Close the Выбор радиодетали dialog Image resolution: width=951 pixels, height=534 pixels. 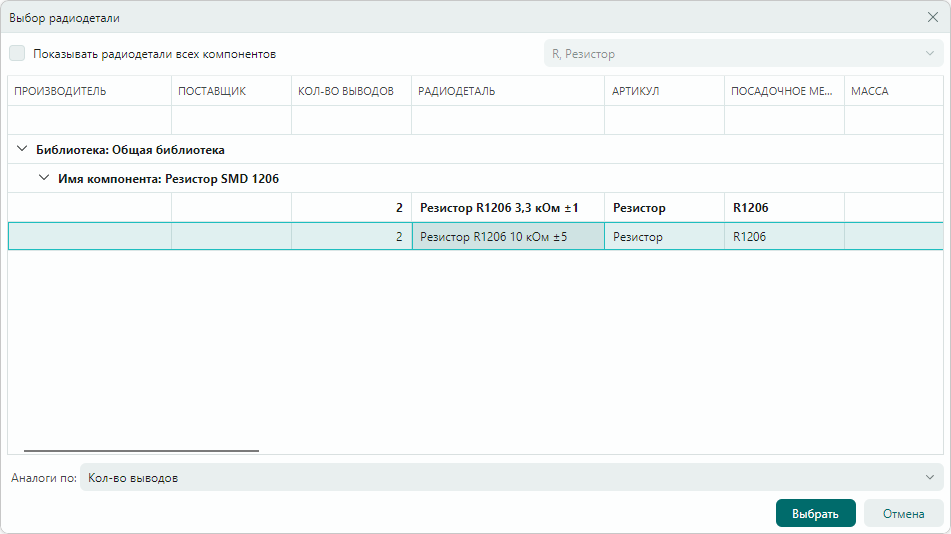coord(932,17)
